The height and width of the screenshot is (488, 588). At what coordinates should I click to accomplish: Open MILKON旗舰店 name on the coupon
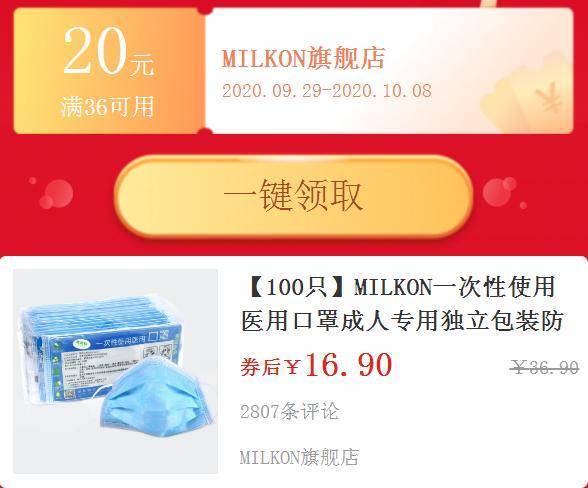303,59
